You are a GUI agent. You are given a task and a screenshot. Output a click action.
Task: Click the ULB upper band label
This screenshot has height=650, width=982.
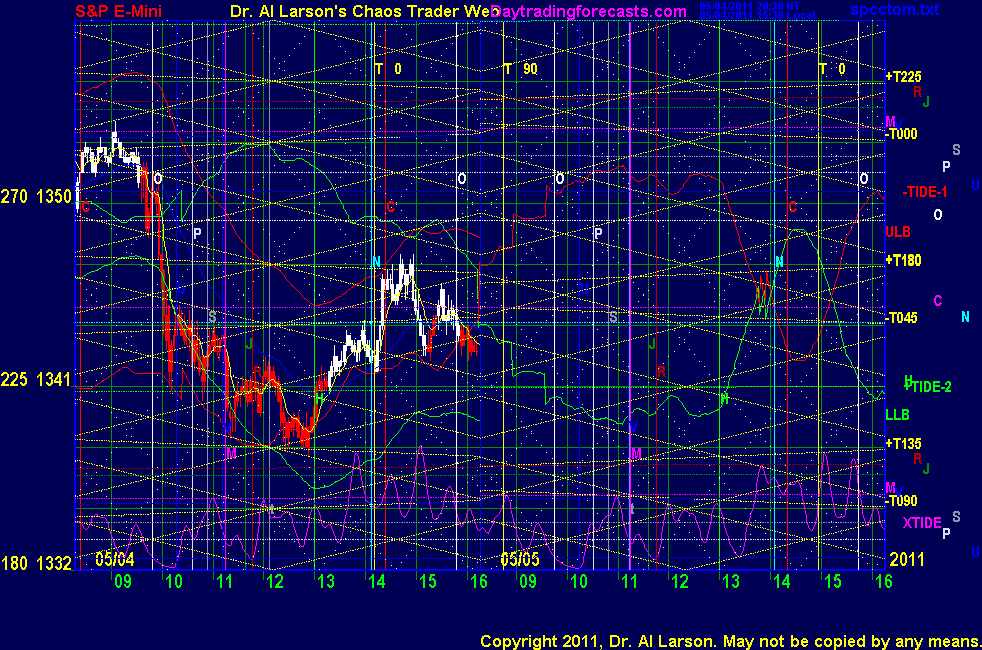(x=897, y=232)
